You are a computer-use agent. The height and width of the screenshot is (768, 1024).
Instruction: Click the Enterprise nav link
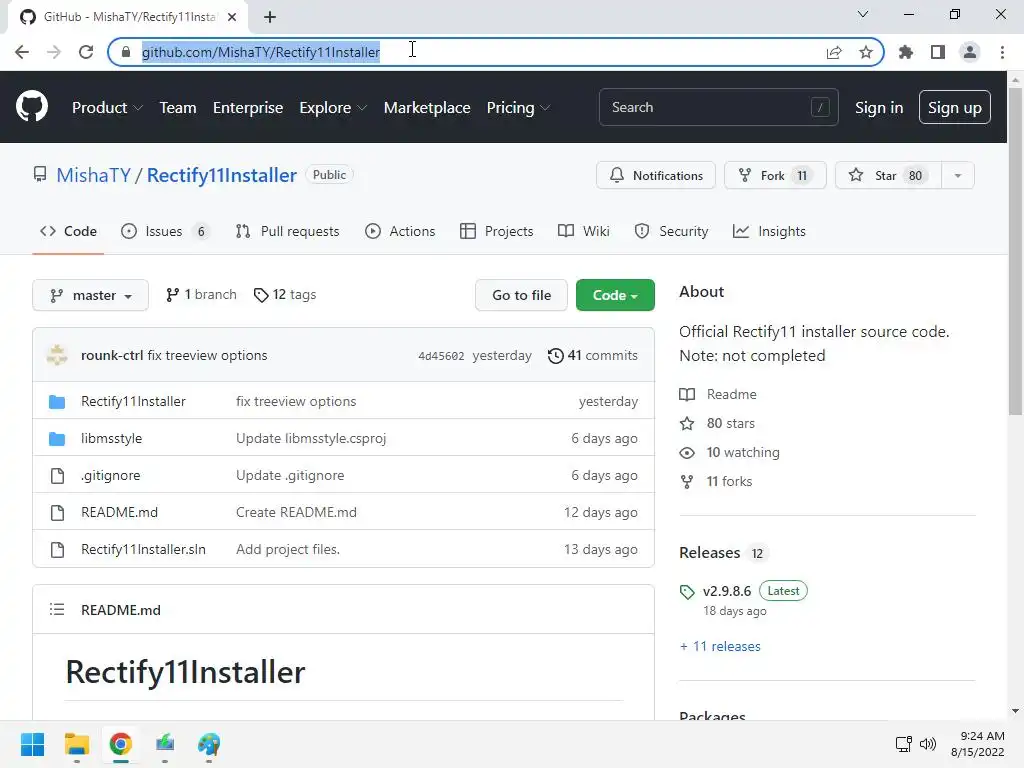(x=248, y=108)
